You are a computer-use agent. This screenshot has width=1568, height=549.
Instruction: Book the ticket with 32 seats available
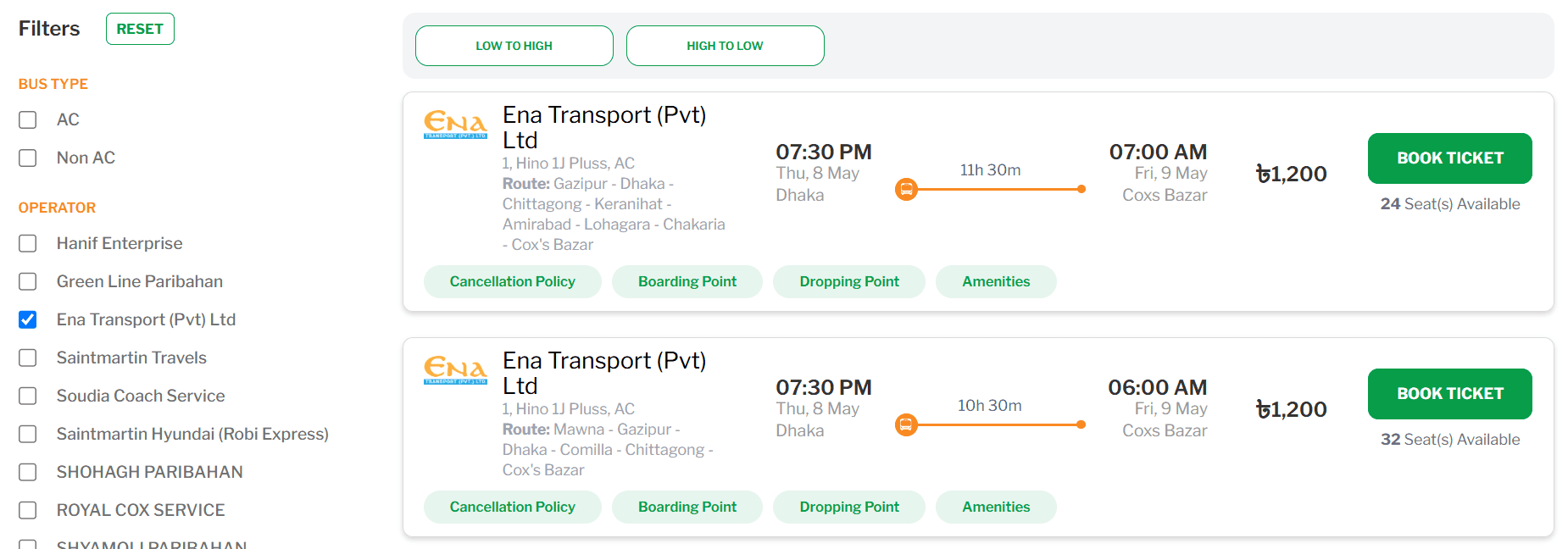(1450, 394)
